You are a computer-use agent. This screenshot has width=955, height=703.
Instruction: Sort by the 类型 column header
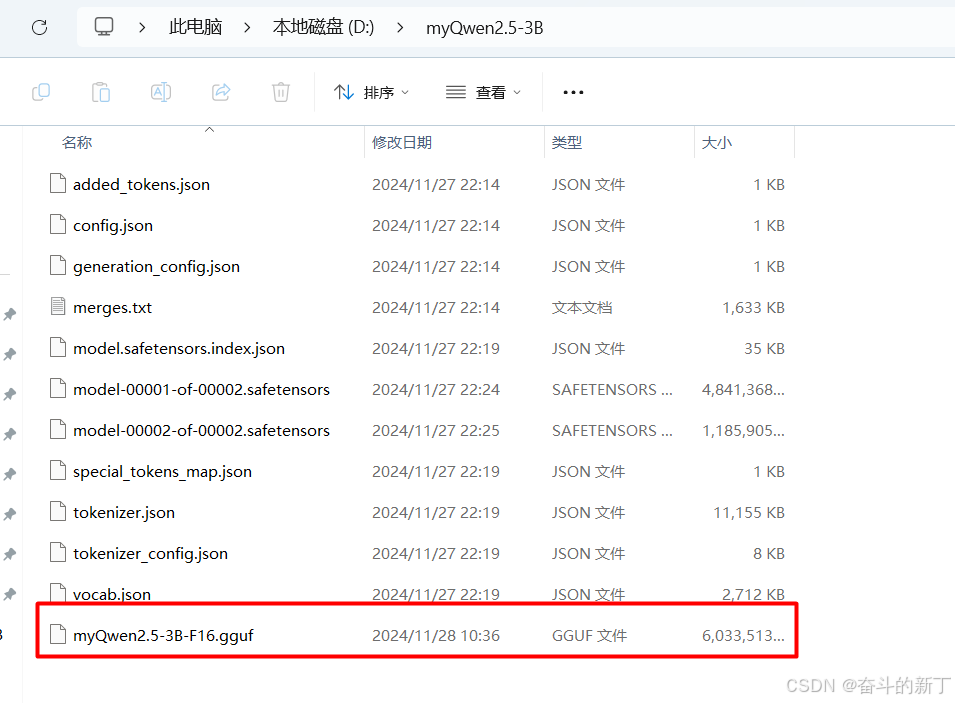567,143
